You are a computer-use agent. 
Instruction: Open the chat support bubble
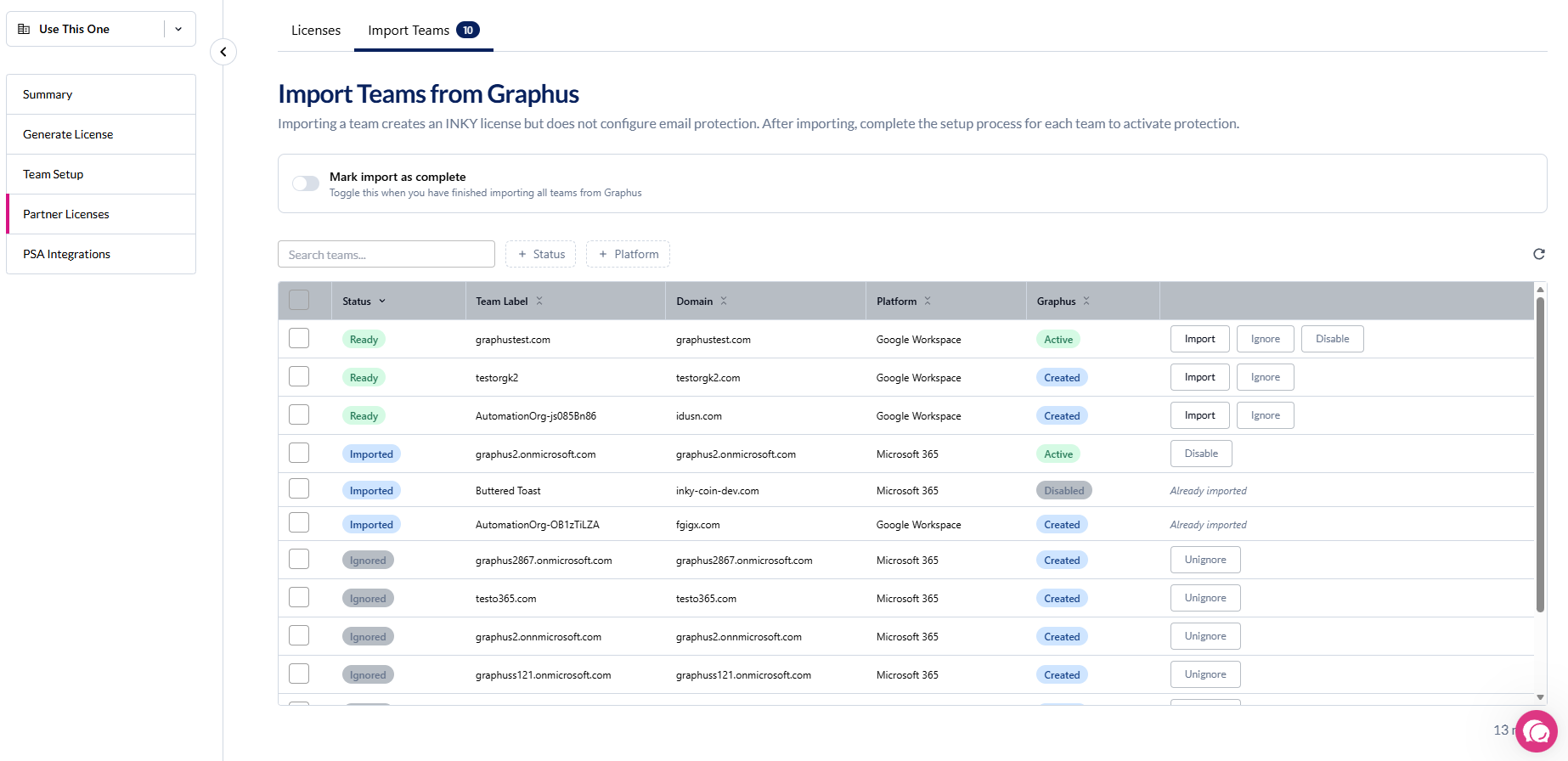coord(1537,731)
